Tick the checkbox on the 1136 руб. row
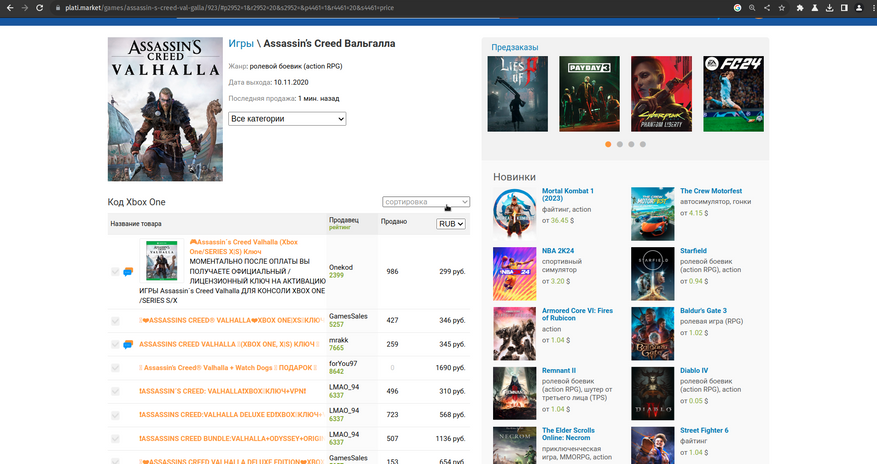The height and width of the screenshot is (464, 877). click(x=115, y=439)
